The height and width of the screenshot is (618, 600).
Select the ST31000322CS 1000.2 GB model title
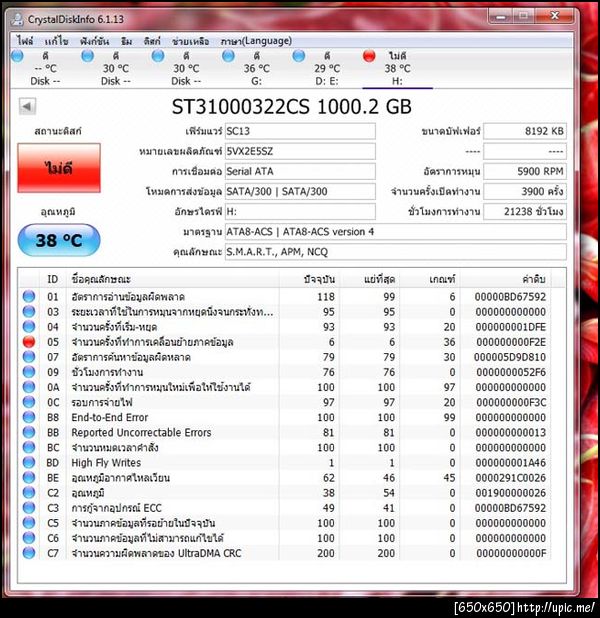coord(292,107)
